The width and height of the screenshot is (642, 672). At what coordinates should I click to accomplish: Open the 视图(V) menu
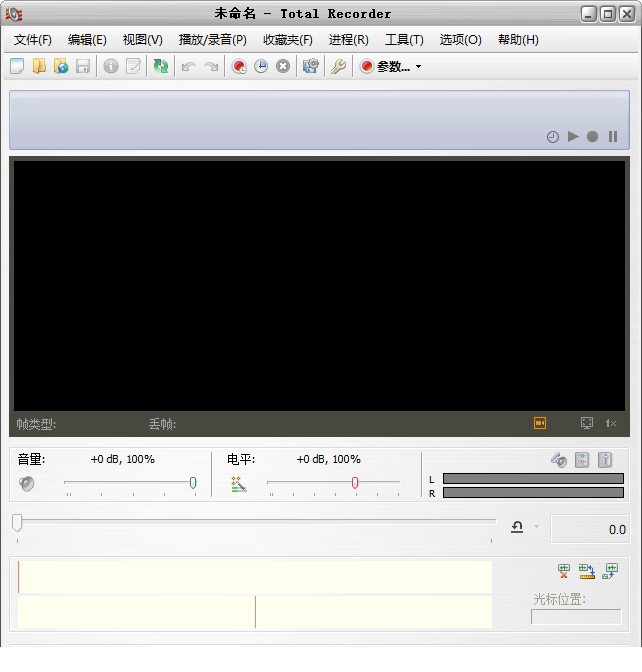point(143,40)
